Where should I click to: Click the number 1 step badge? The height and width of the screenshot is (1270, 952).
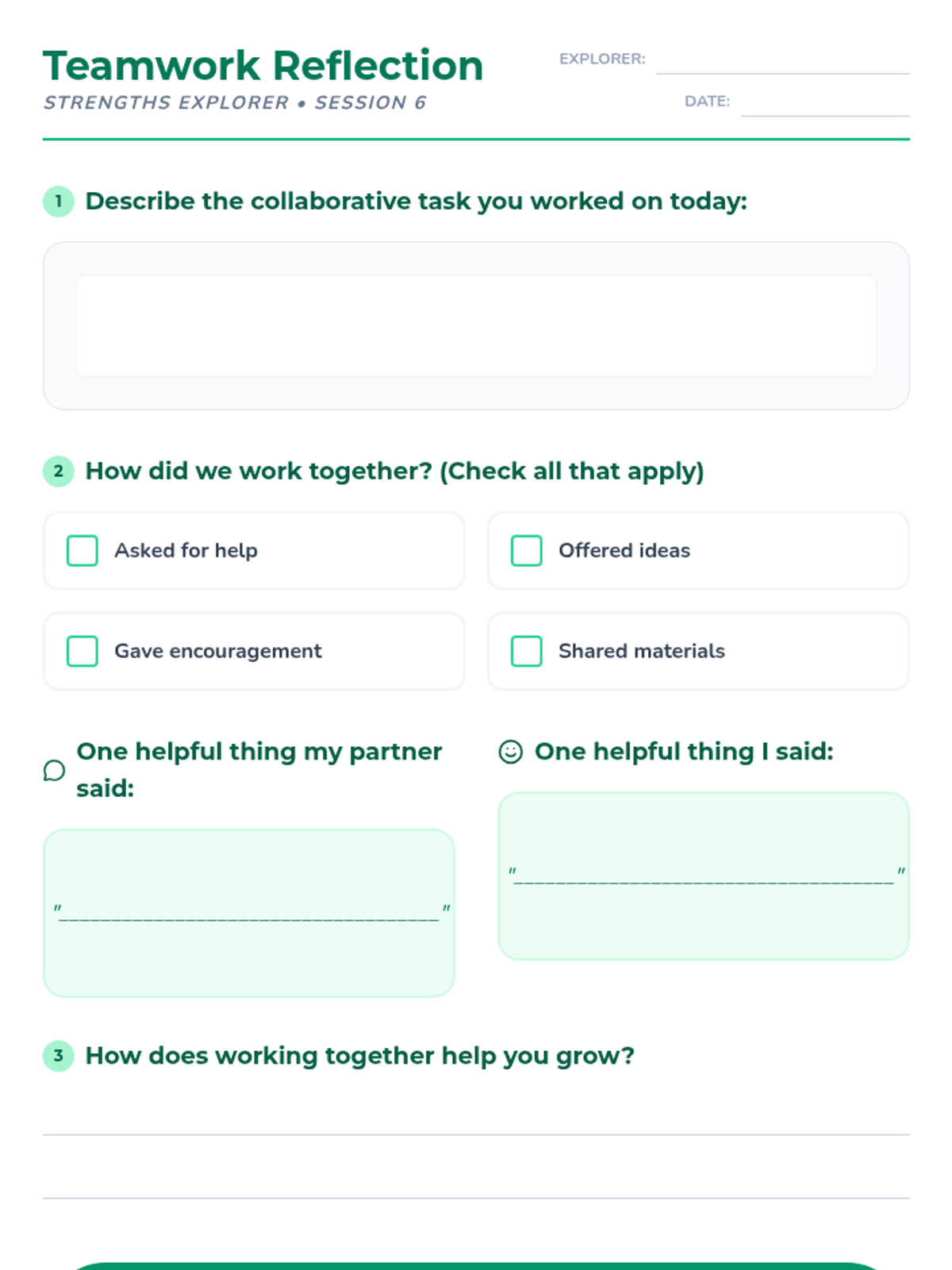click(58, 202)
